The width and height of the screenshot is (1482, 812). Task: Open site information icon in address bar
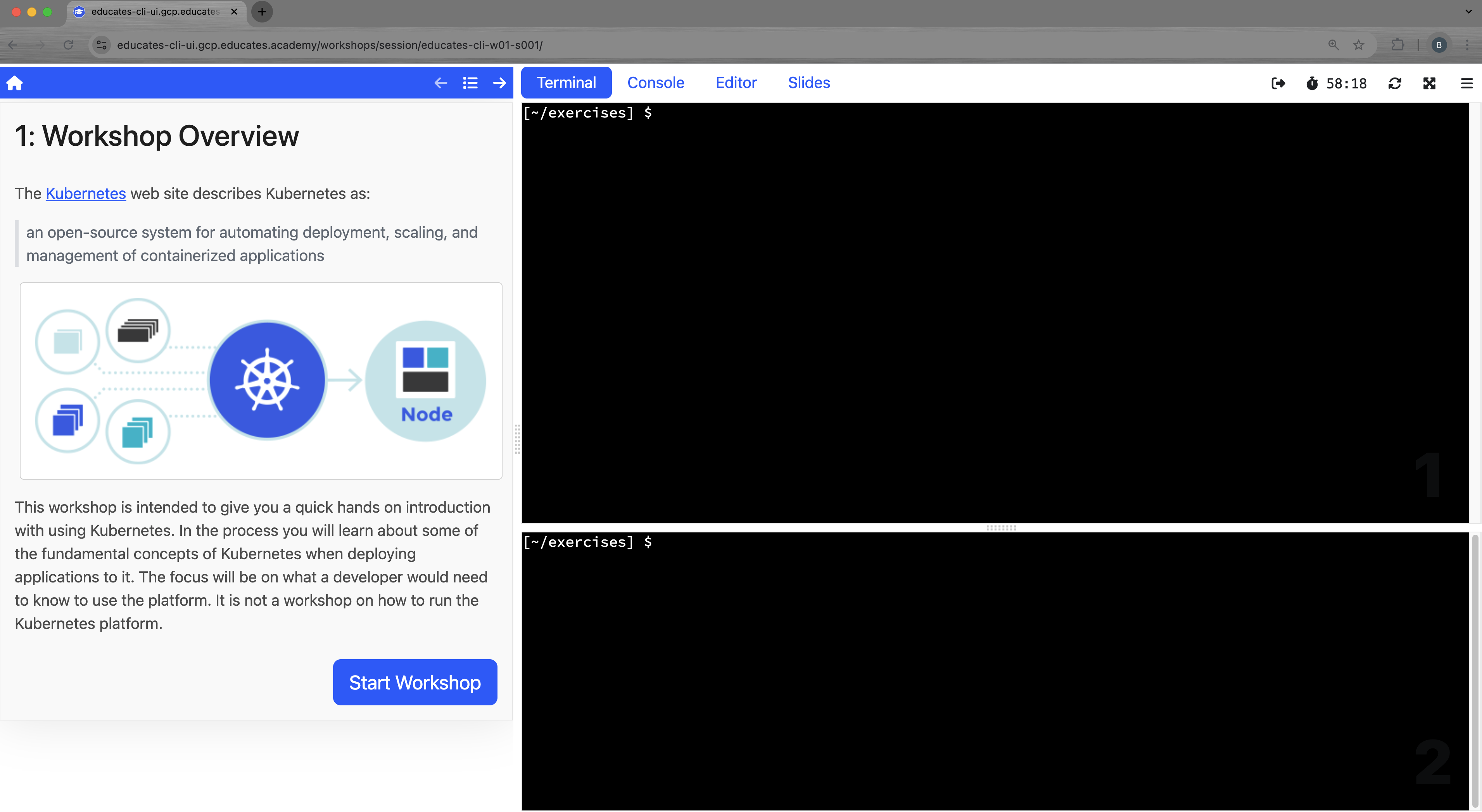click(101, 45)
